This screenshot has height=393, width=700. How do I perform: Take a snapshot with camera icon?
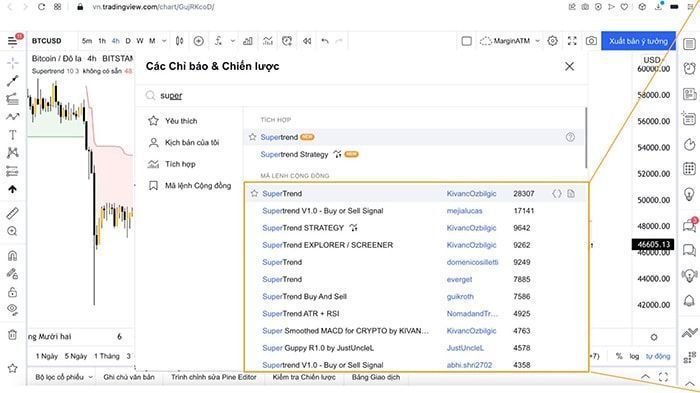tap(592, 41)
